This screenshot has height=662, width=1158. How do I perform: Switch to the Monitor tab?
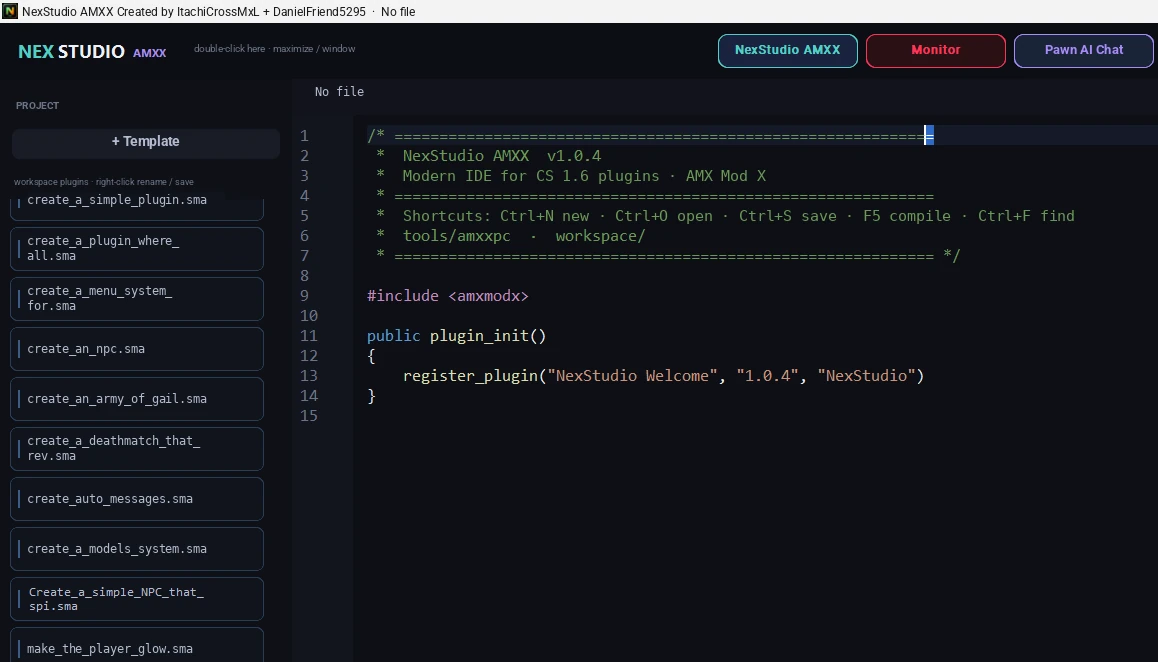tap(935, 50)
